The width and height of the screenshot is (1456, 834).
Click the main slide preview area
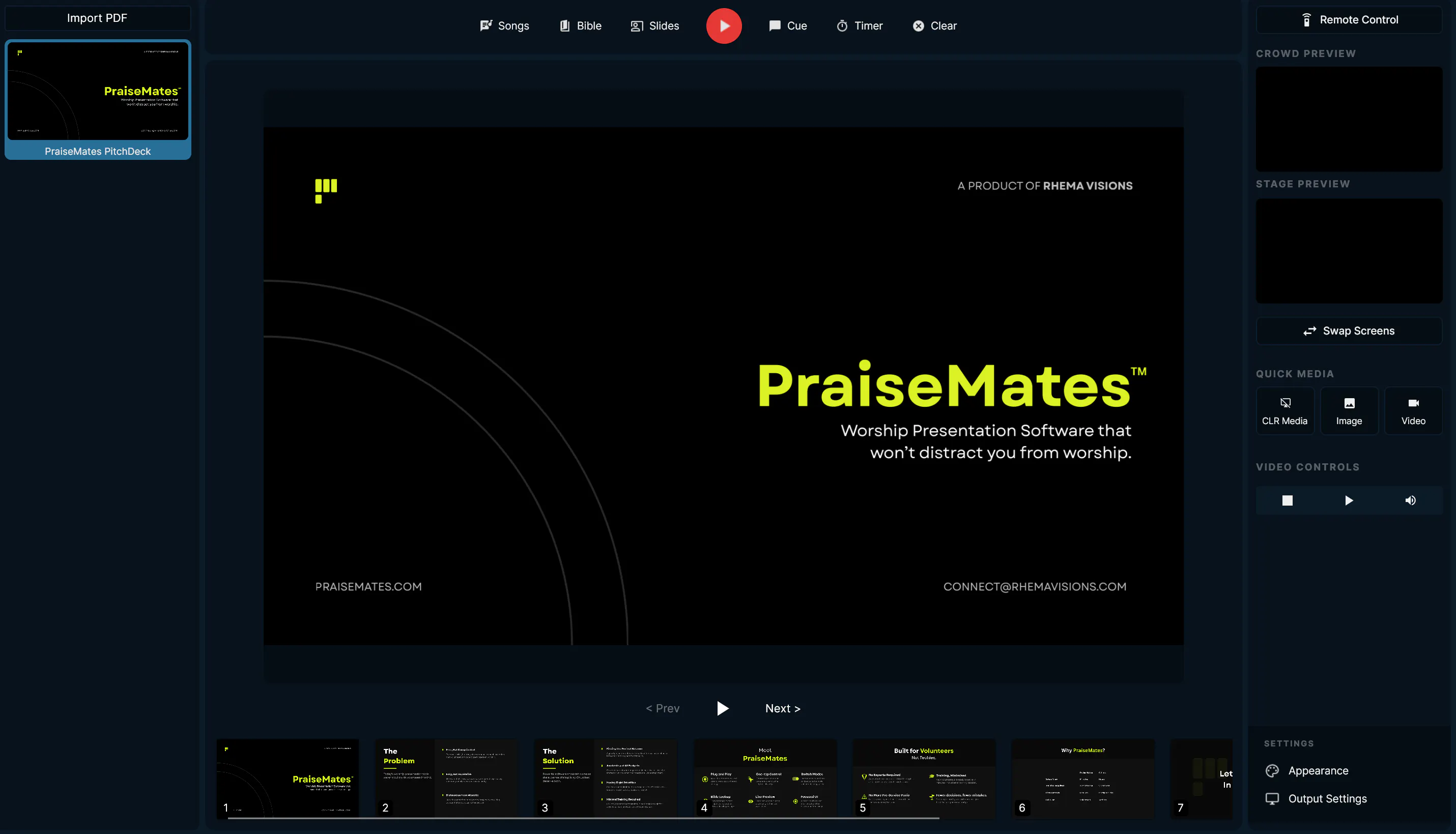click(723, 385)
